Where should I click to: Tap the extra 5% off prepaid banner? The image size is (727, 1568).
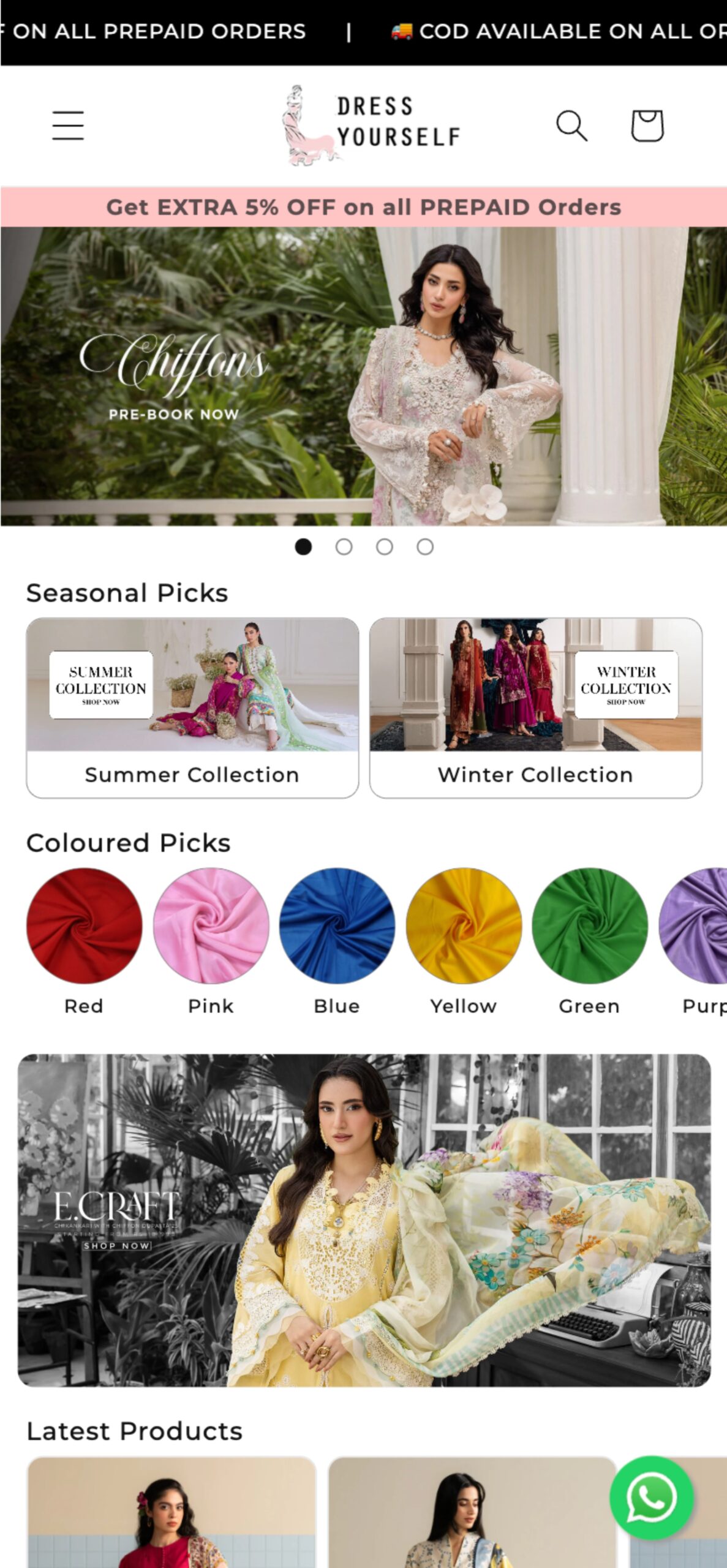pyautogui.click(x=364, y=207)
